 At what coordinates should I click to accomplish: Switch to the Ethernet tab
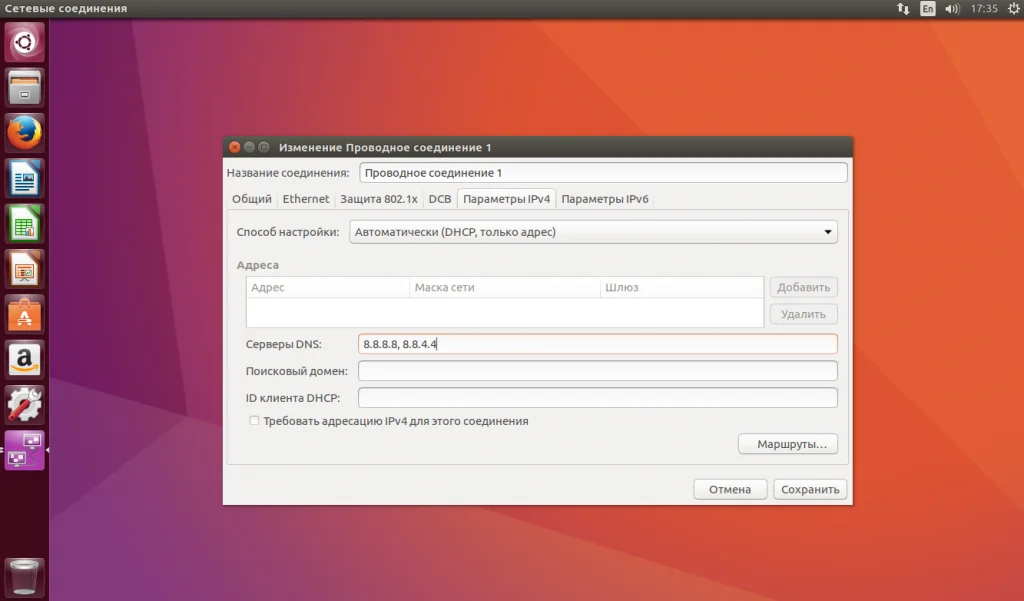tap(305, 199)
